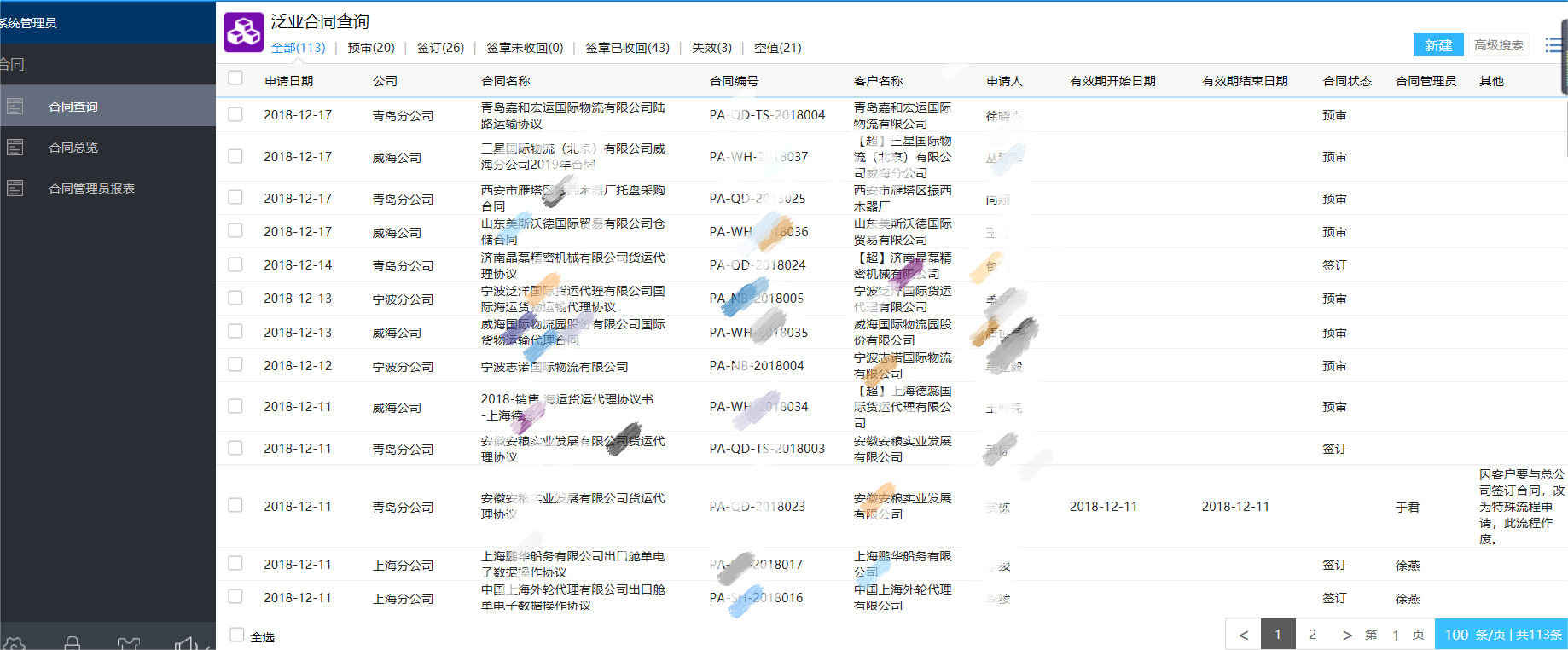The image size is (1568, 650).
Task: Go to page 2 in pagination
Action: click(1313, 635)
